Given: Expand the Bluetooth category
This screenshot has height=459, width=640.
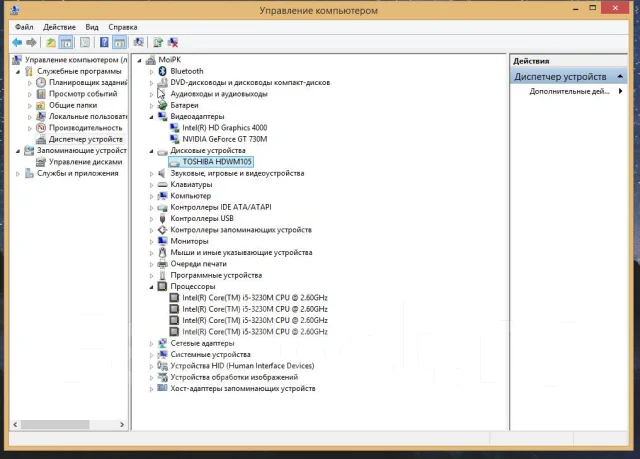Looking at the screenshot, I should pyautogui.click(x=151, y=71).
